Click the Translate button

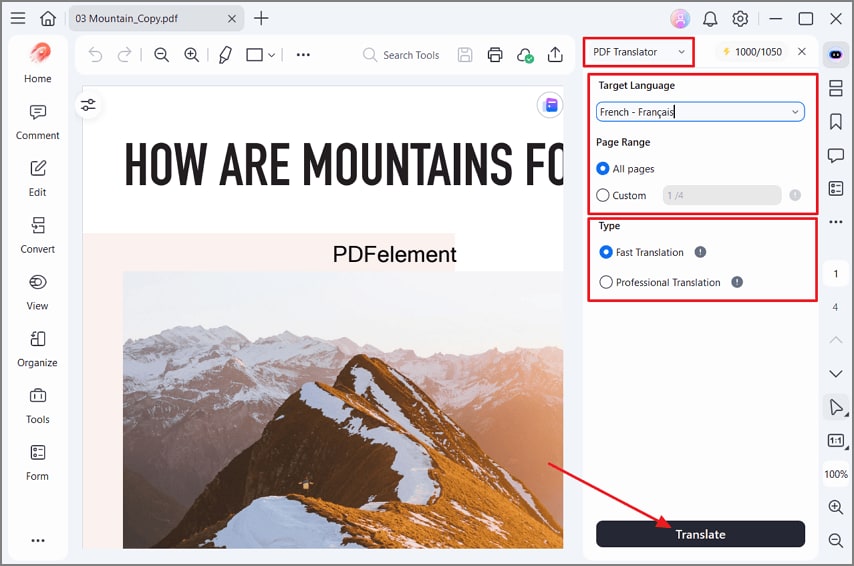(700, 534)
